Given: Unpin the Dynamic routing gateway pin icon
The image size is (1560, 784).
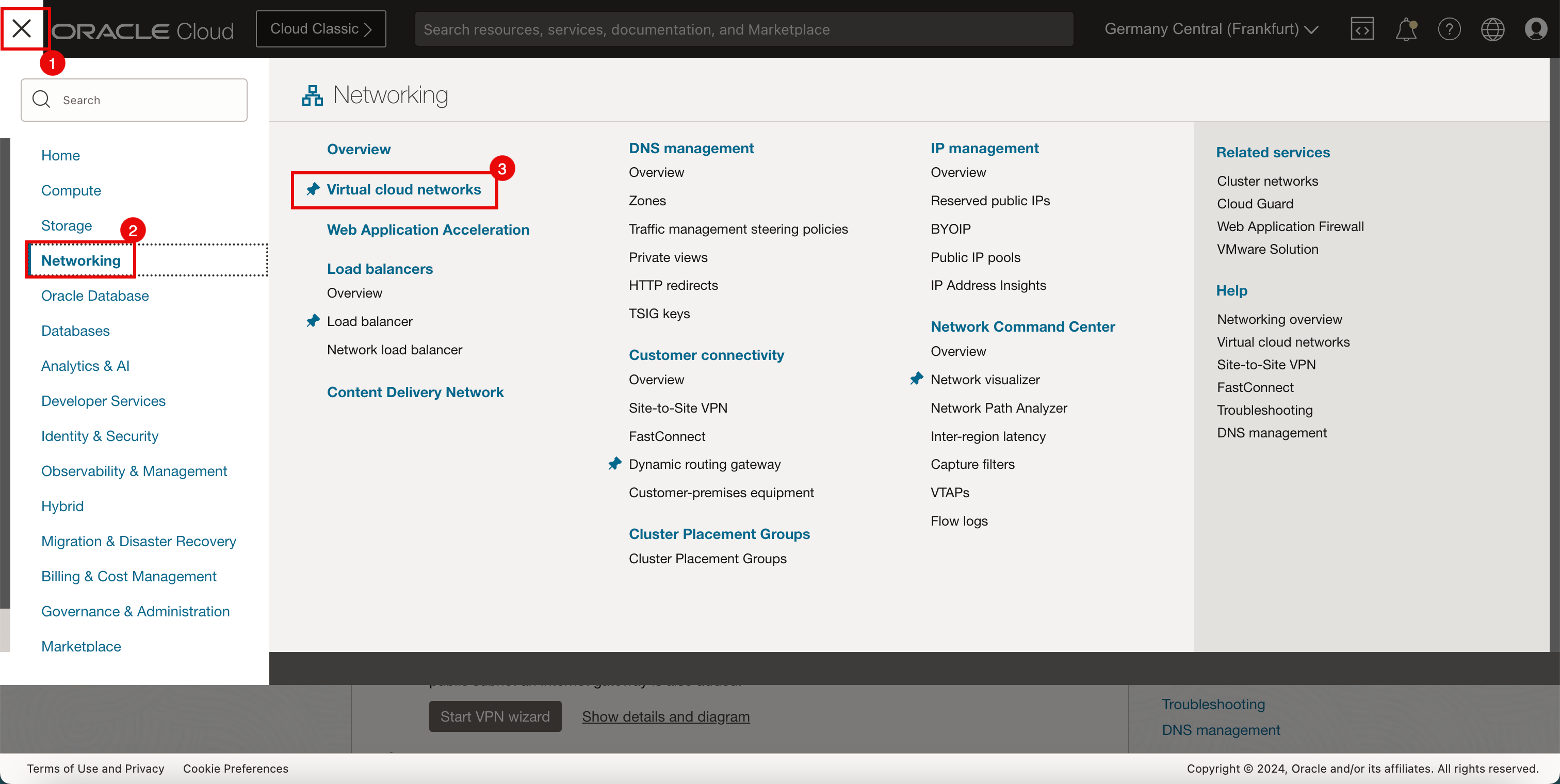Looking at the screenshot, I should click(615, 464).
